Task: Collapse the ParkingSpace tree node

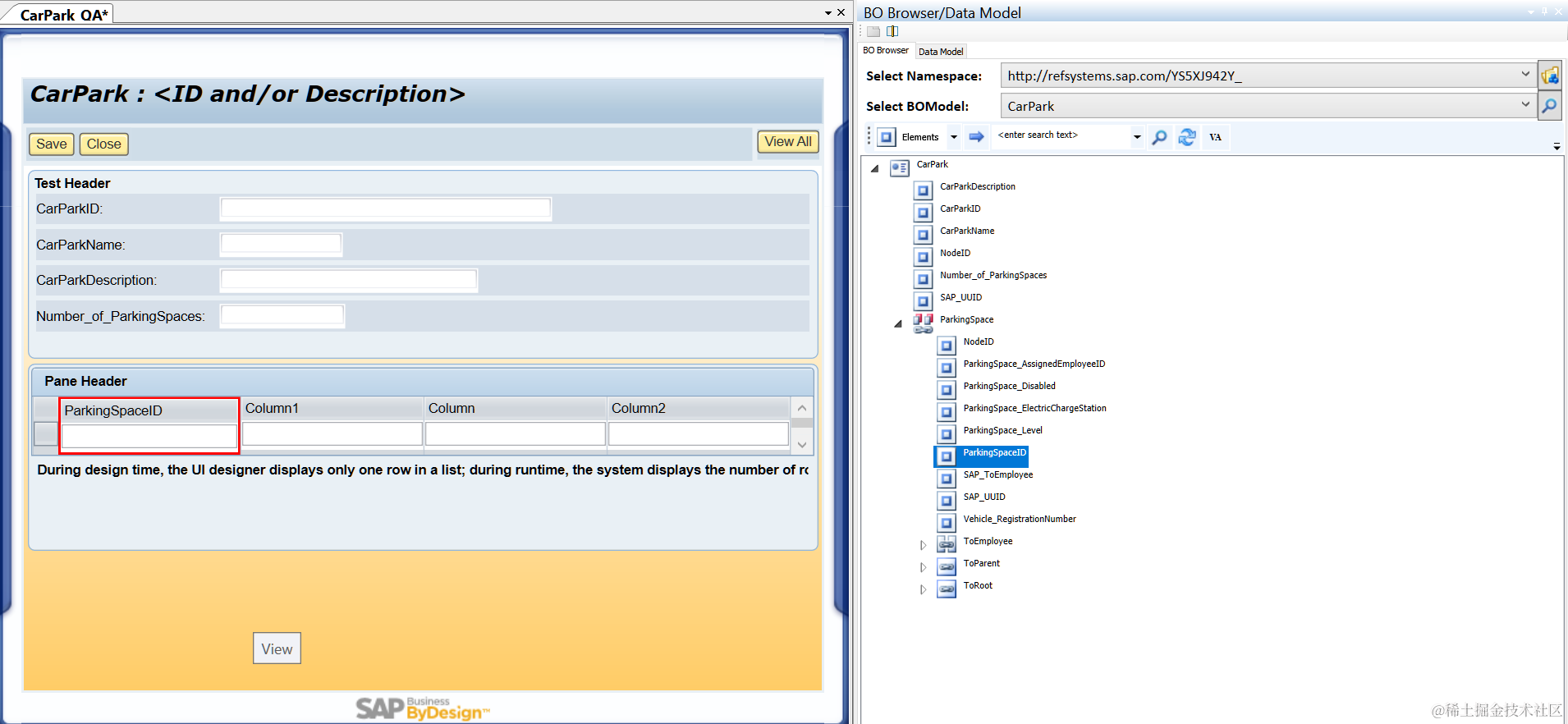Action: coord(898,323)
